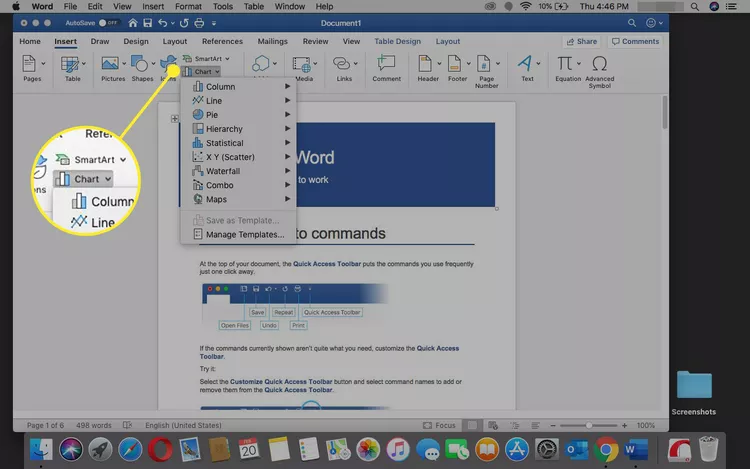This screenshot has width=750, height=469.
Task: Insert a Header
Action: pos(426,68)
